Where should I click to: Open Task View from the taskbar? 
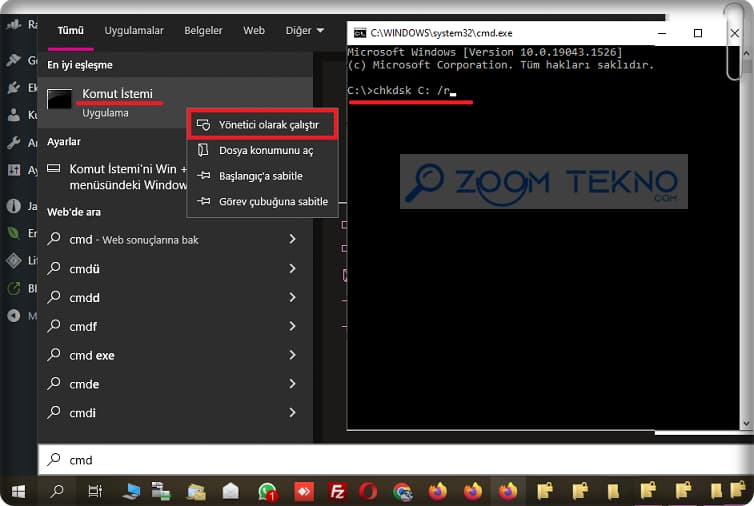[x=95, y=491]
